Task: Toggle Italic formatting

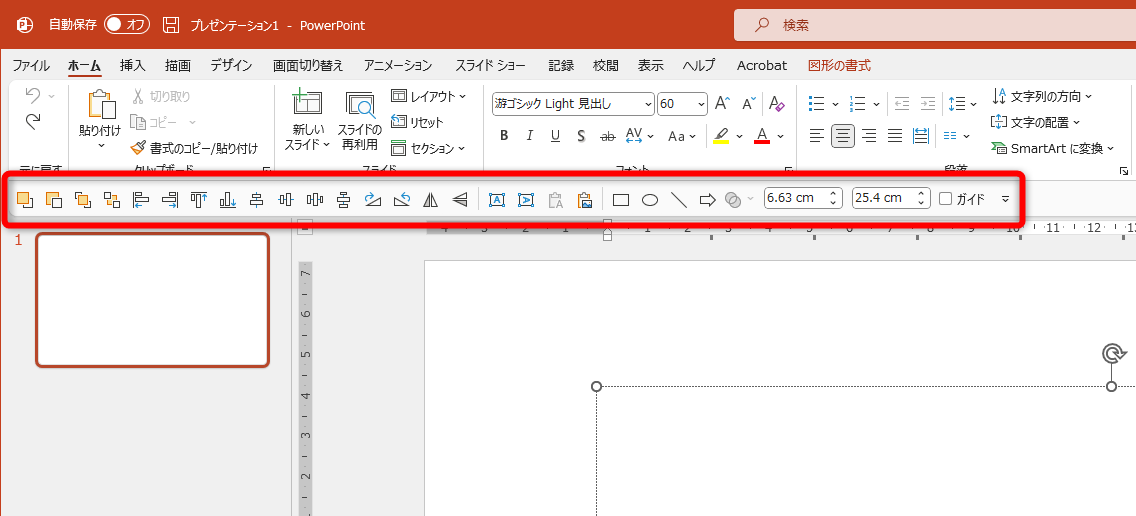Action: tap(530, 136)
